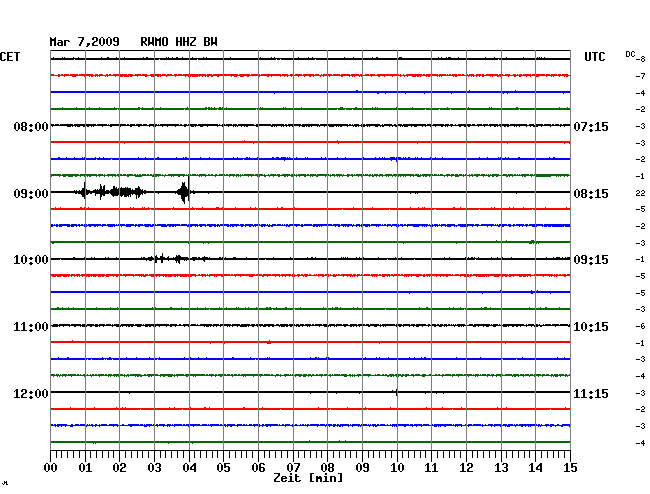The image size is (650, 494).
Task: Click the date label Mar 7,2009
Action: pos(84,42)
